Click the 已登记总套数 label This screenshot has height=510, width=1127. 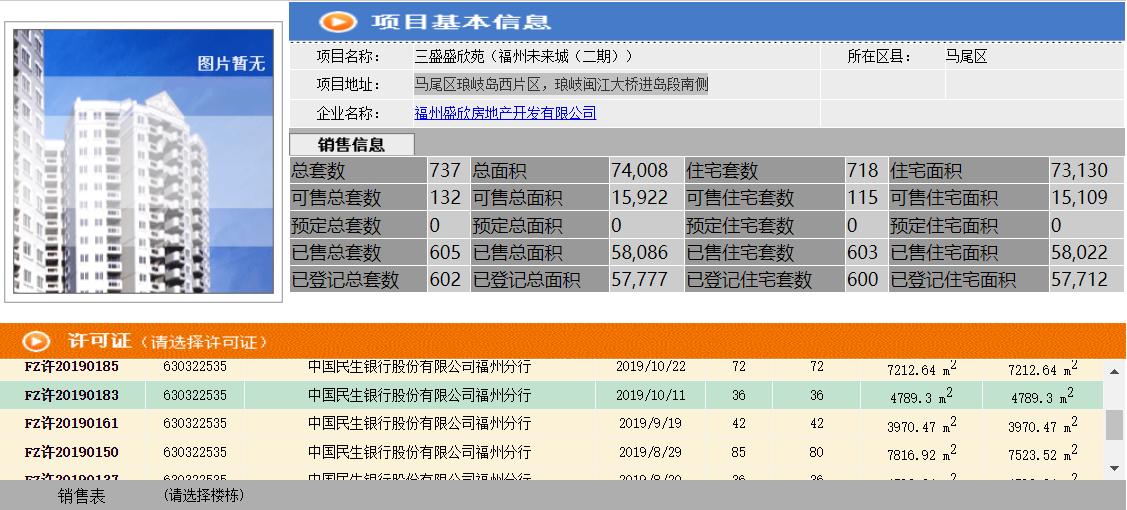pos(345,280)
